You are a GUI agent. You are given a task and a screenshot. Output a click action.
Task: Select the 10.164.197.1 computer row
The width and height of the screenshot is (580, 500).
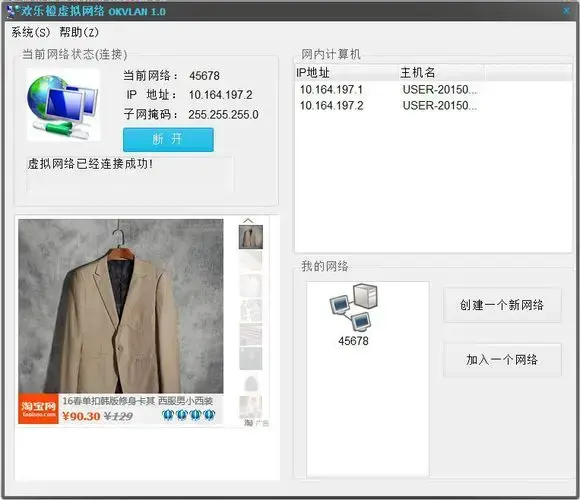(433, 89)
